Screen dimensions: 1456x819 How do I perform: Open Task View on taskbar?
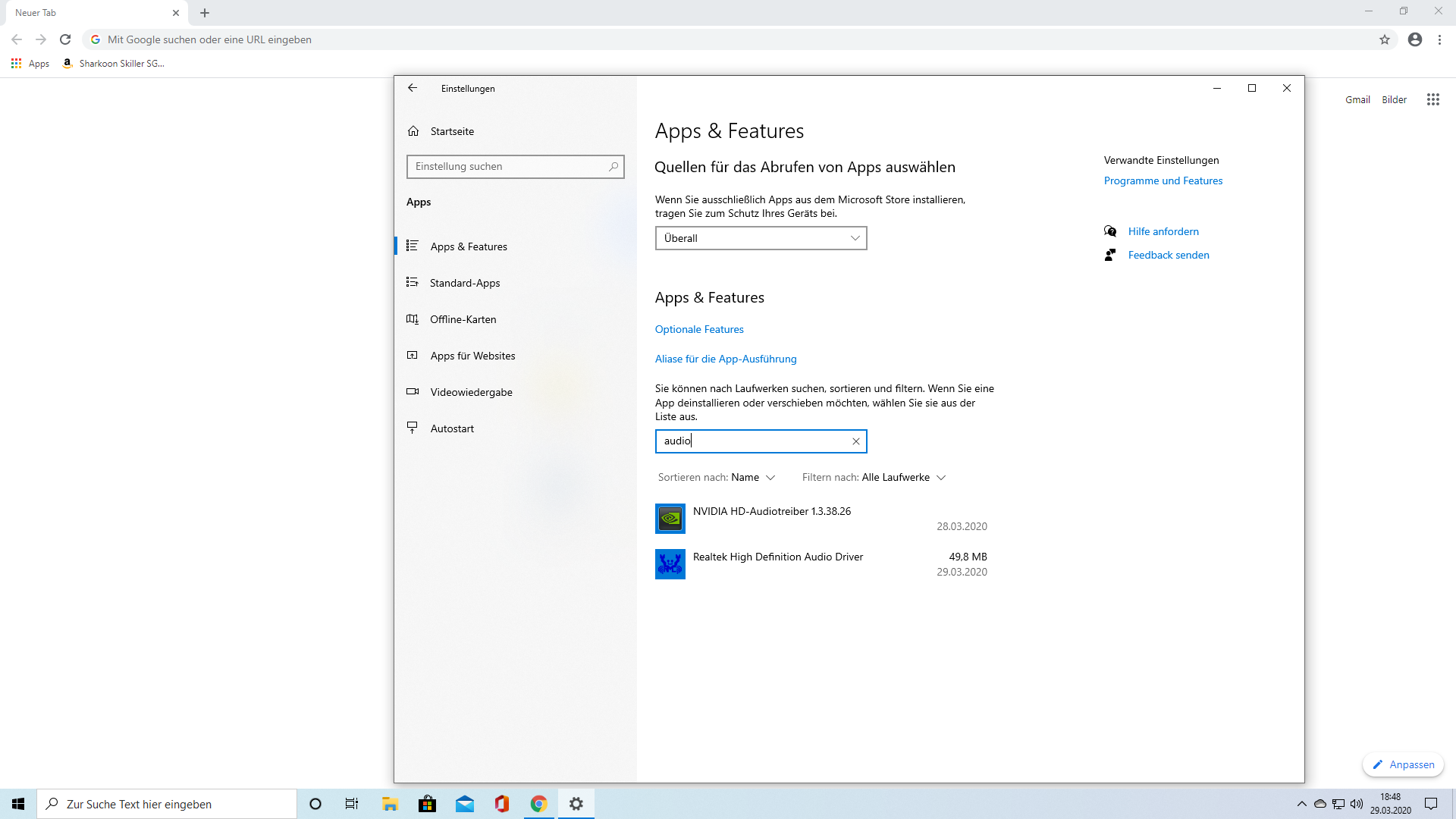click(352, 804)
